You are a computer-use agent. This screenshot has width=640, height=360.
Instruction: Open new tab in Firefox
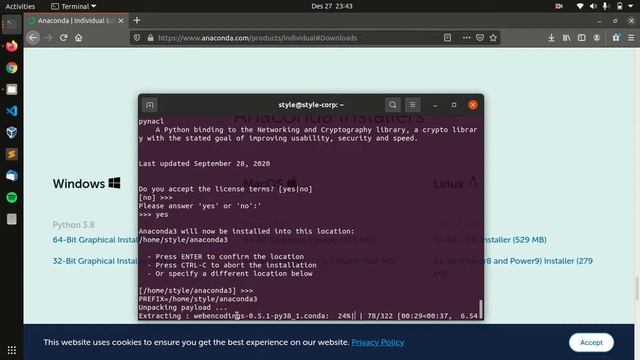[x=137, y=20]
